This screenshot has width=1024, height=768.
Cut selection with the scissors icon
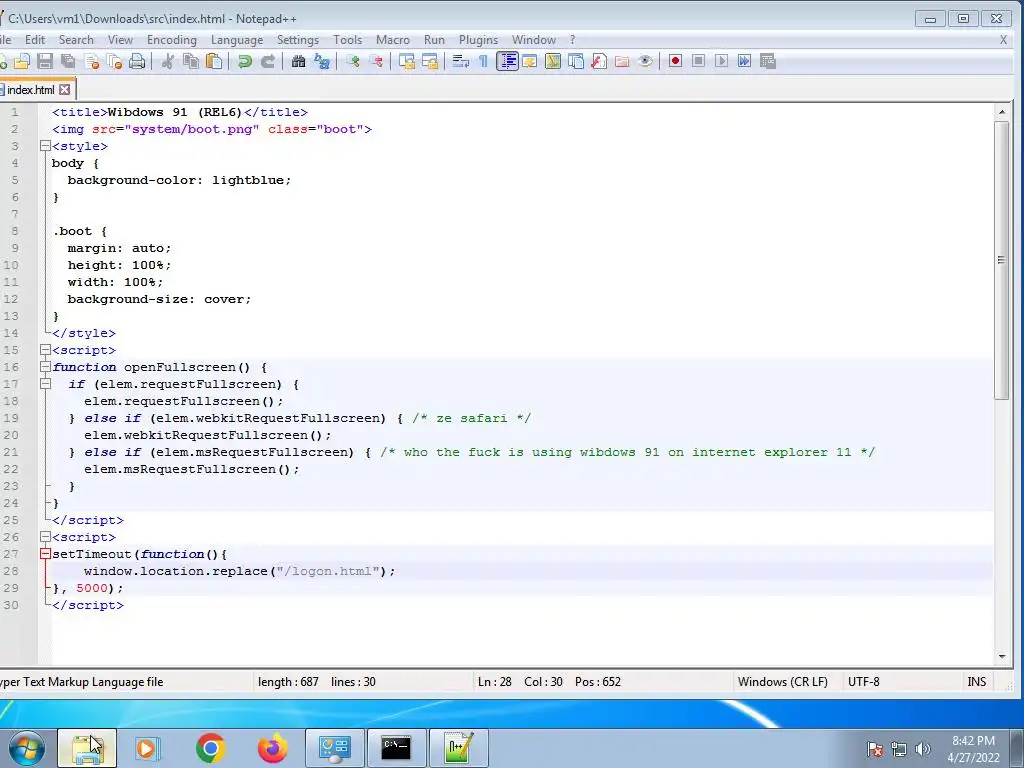click(168, 61)
